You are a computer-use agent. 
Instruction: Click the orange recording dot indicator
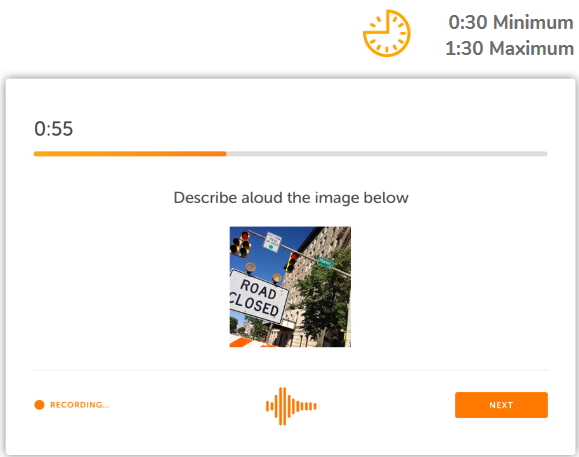click(x=39, y=405)
